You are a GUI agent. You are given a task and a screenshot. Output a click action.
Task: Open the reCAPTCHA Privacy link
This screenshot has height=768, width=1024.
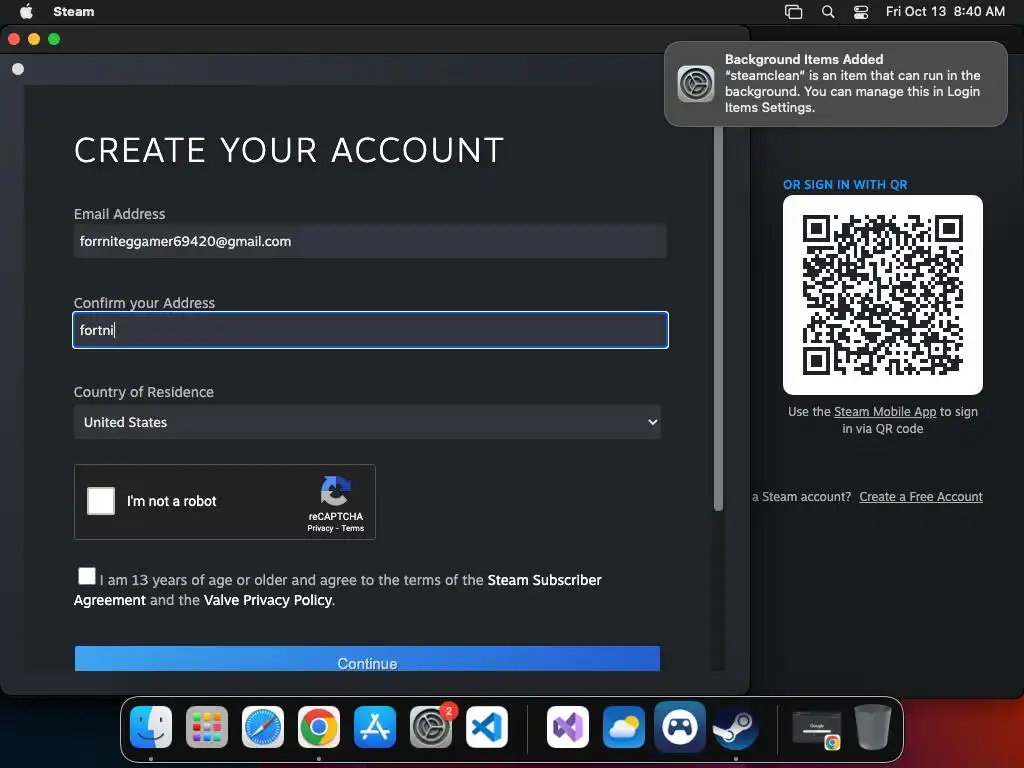click(x=320, y=528)
